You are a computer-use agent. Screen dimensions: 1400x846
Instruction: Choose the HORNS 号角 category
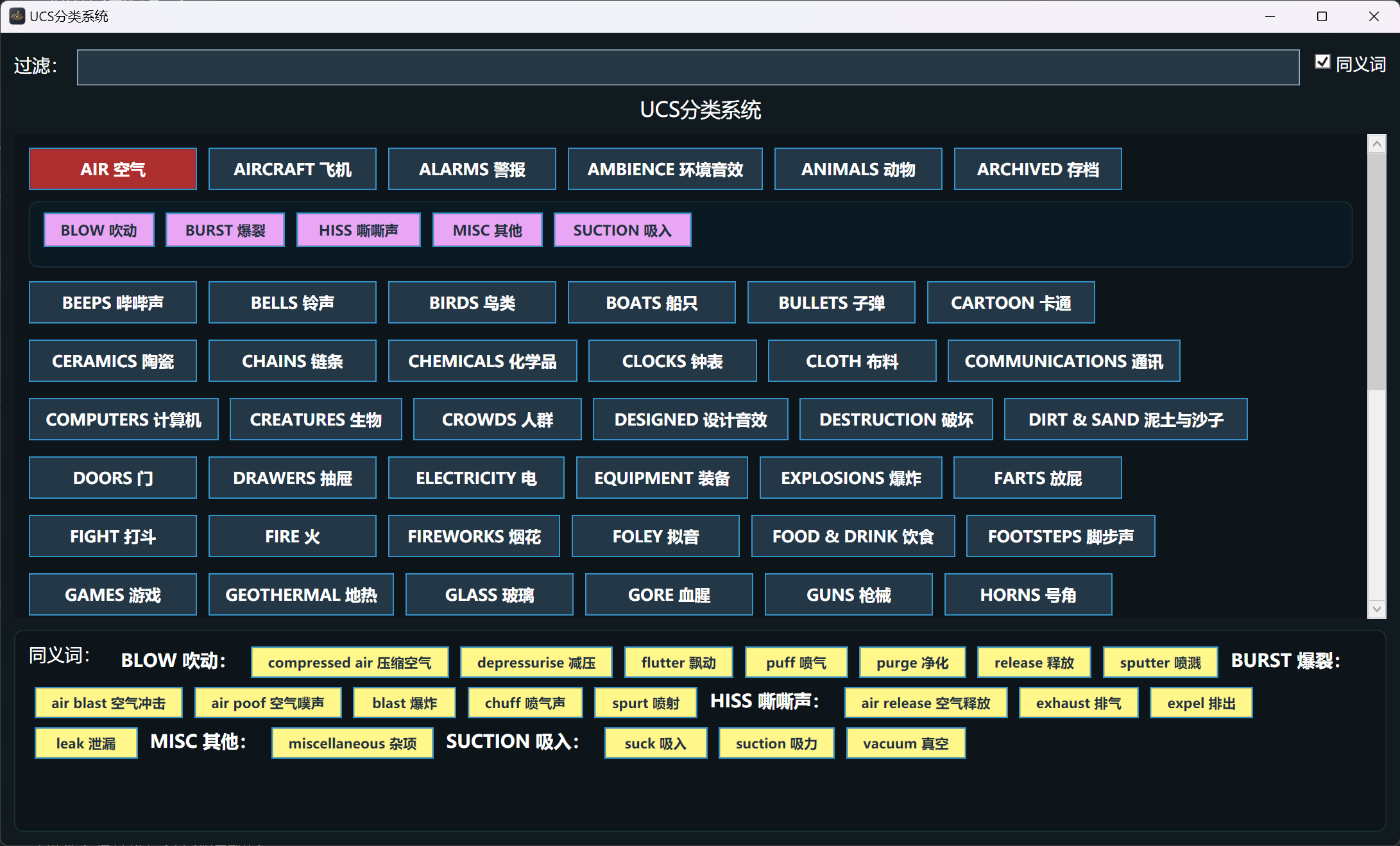[x=1029, y=594]
